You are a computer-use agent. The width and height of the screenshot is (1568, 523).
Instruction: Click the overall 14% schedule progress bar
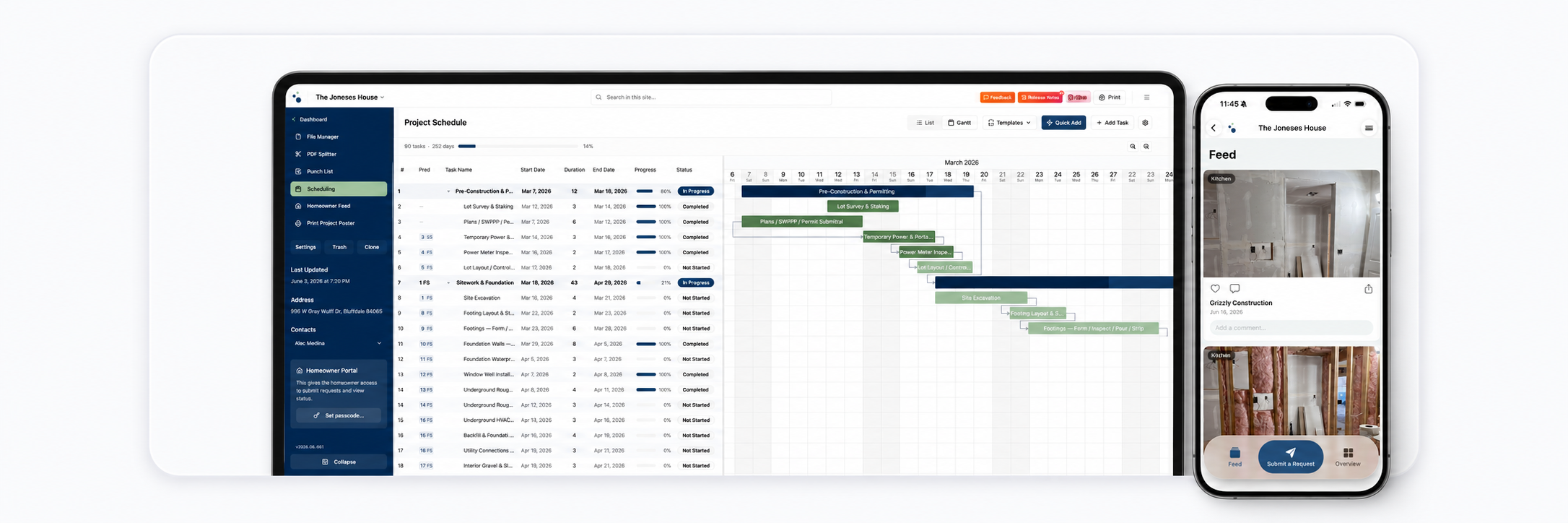click(x=518, y=147)
